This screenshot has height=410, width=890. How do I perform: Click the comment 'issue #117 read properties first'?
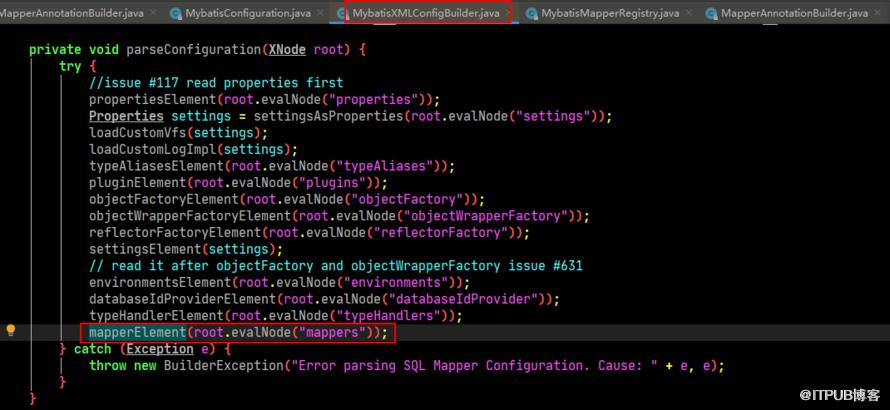(x=216, y=83)
